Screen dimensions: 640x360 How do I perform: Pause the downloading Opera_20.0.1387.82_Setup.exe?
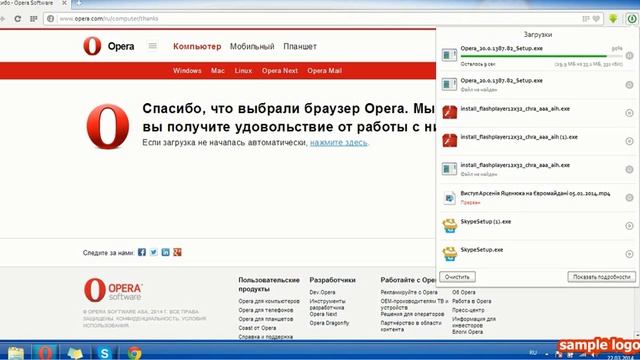(629, 56)
